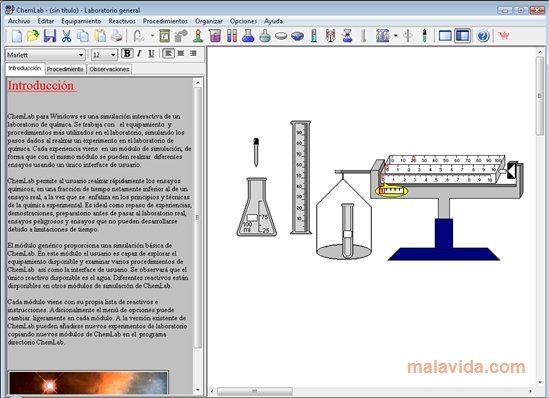Click text panel vertical scrollbar thumb

198,217
